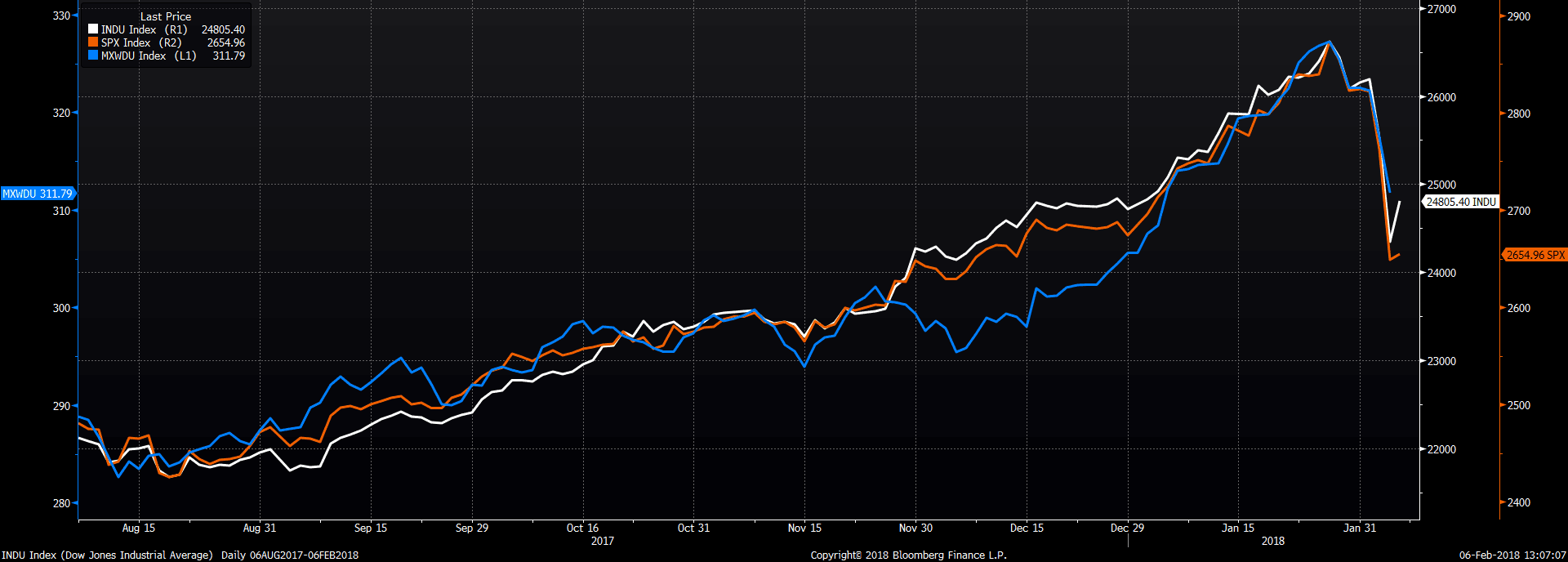Click the 2654.96 SPX price tag
Image resolution: width=1568 pixels, height=562 pixels.
point(1535,255)
